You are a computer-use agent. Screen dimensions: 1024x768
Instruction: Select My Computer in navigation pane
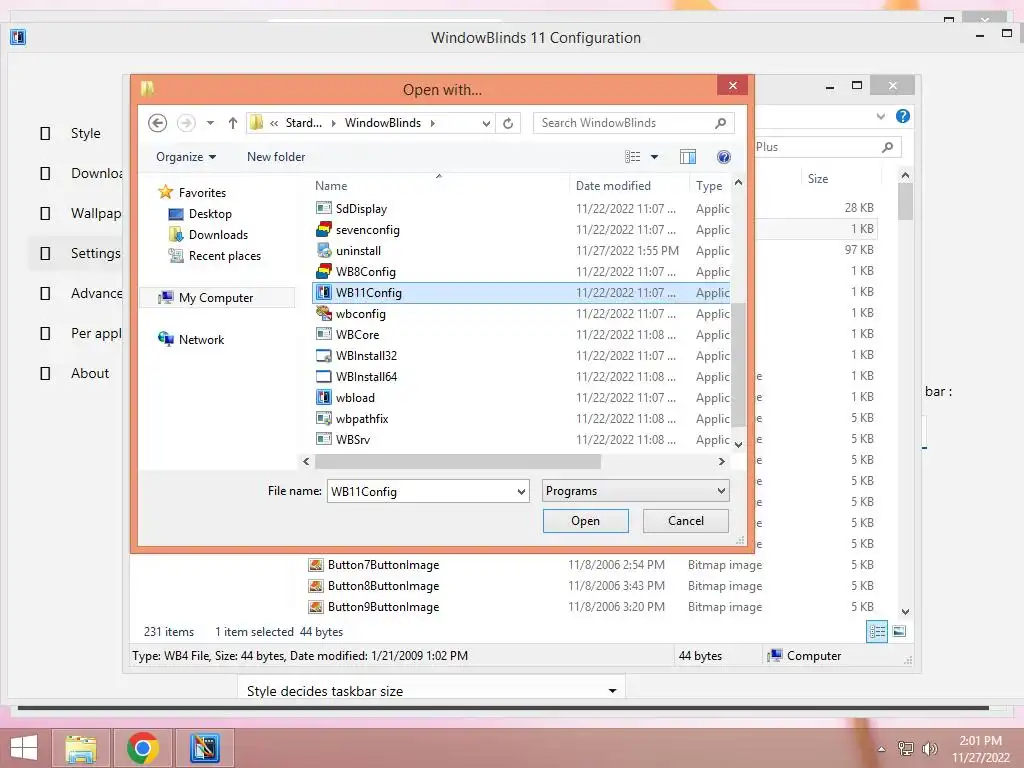(x=217, y=298)
